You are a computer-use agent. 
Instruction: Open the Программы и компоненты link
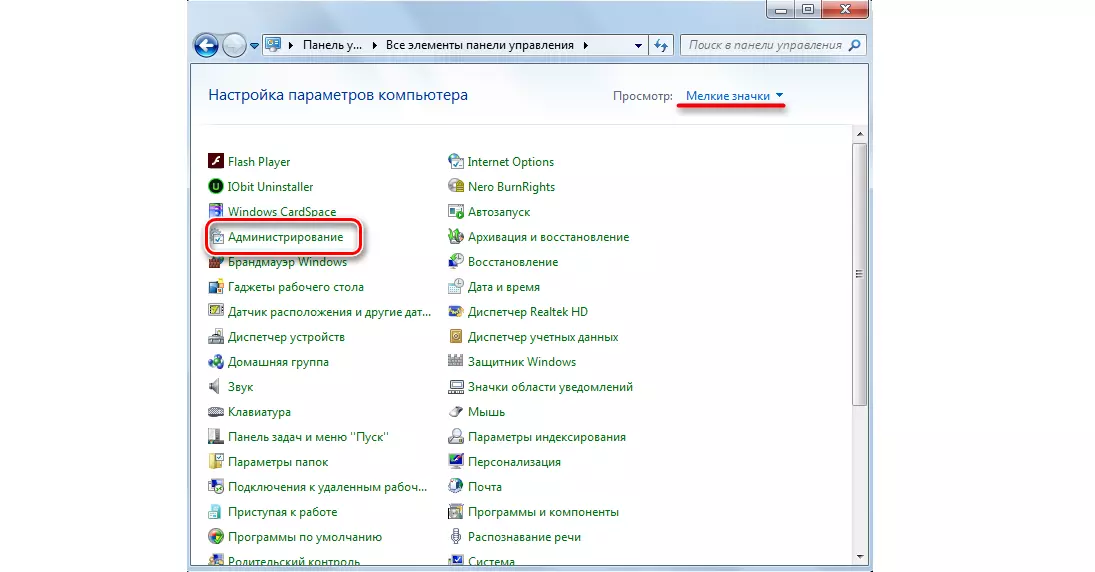(543, 512)
